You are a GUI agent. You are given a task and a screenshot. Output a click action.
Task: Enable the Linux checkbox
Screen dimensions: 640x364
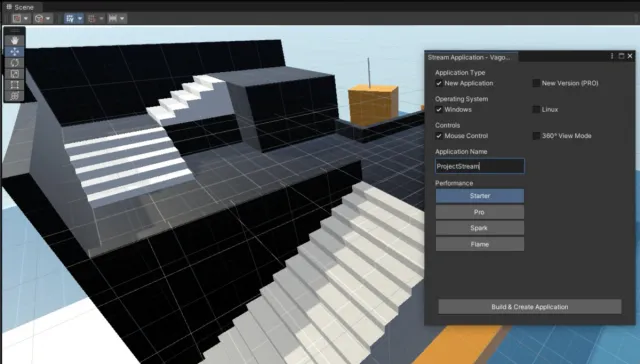536,109
